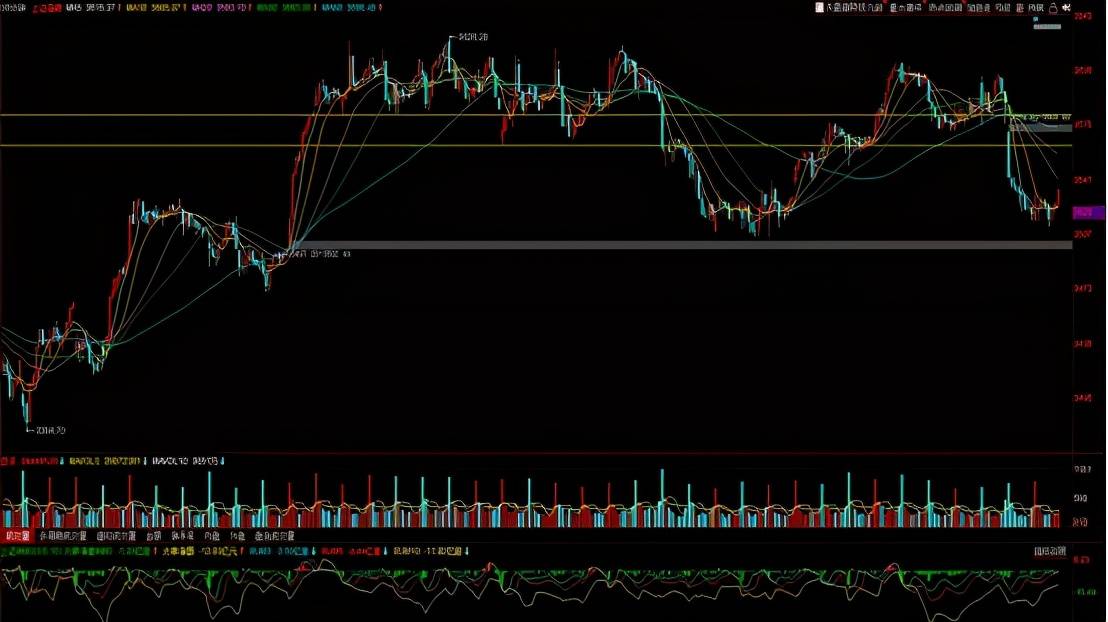Expand the white MA5 legend settings
Screen dimensions: 1108x622
click(101, 7)
